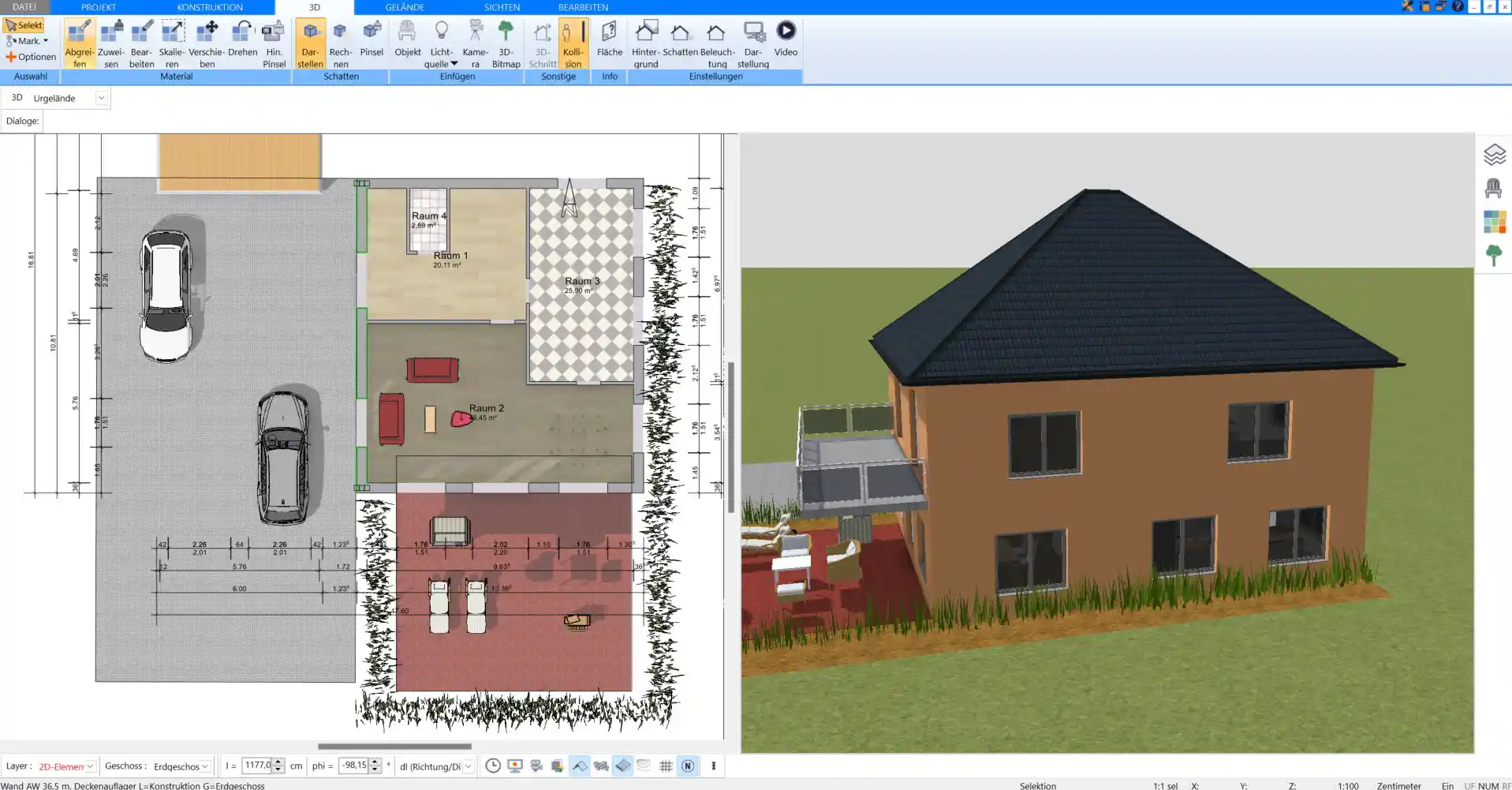
Task: Toggle the Kollision option
Action: pyautogui.click(x=573, y=44)
